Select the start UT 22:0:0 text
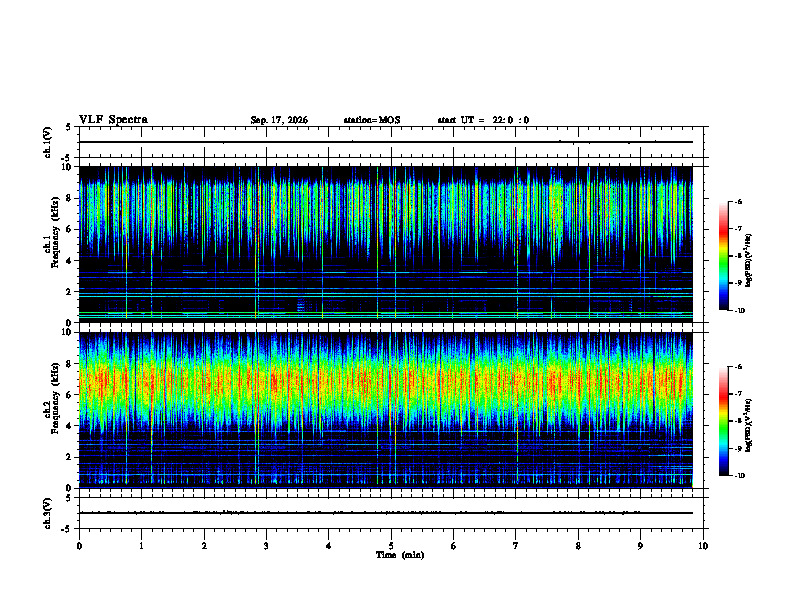This screenshot has height=612, width=792. [483, 120]
